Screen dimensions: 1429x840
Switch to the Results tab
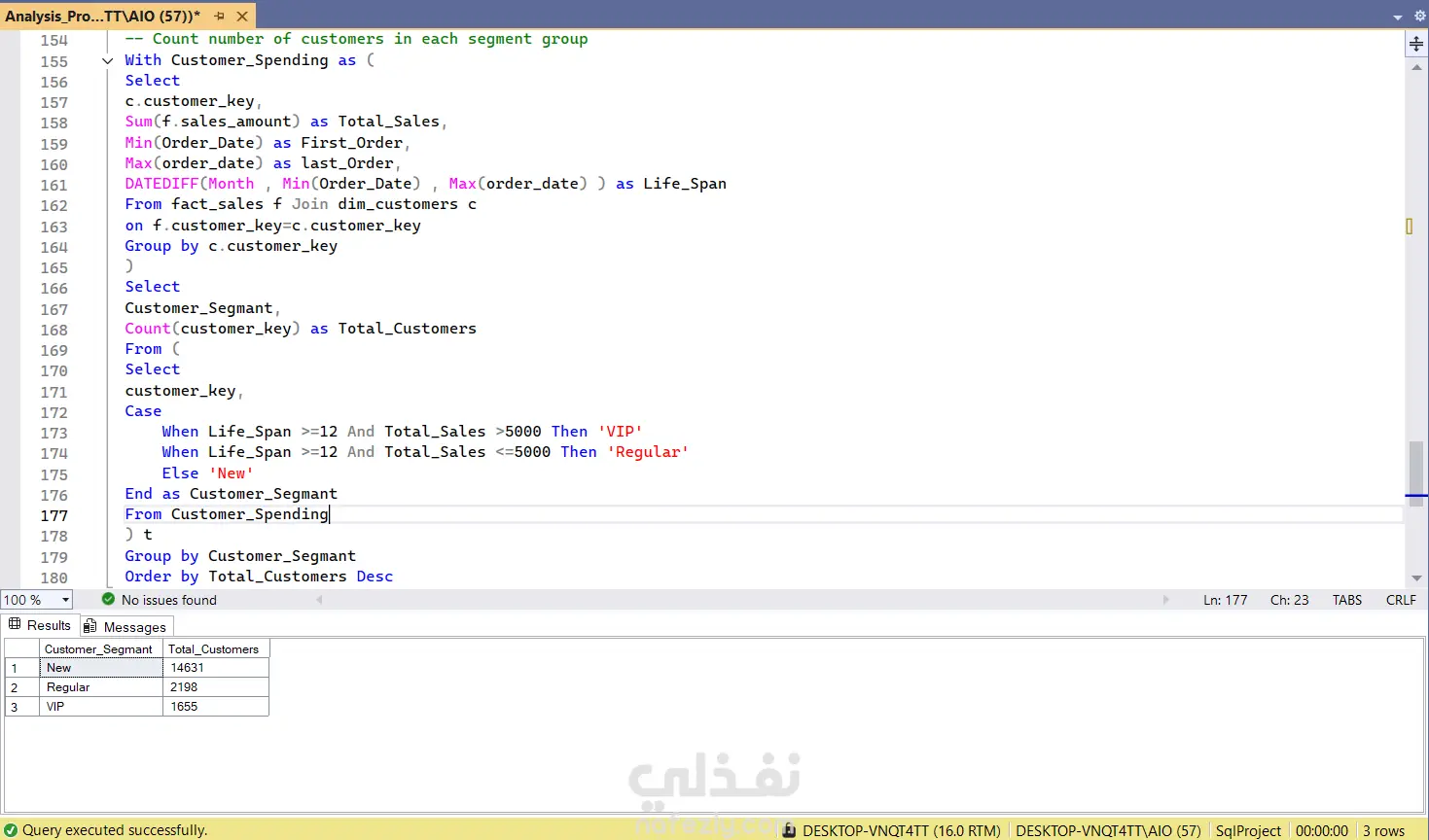(x=40, y=625)
